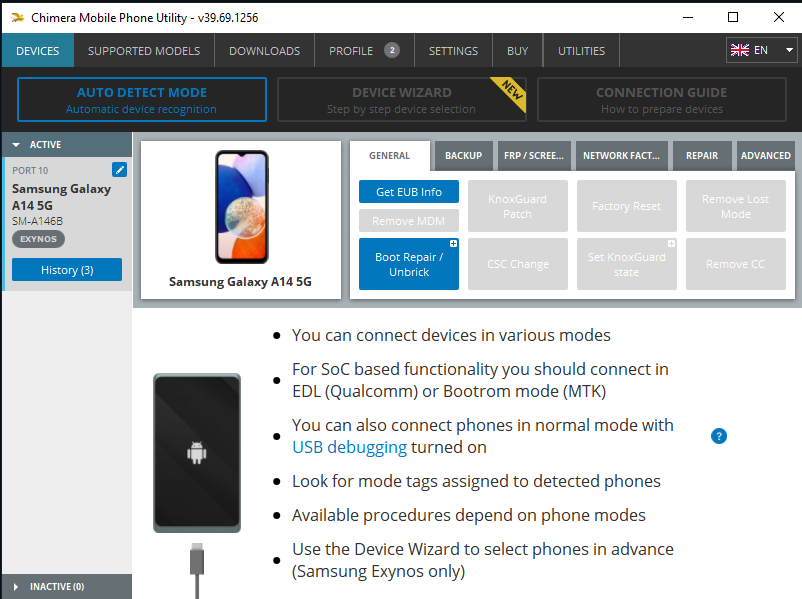Open the DEVICE WIZARD option
The width and height of the screenshot is (802, 599).
tap(402, 100)
